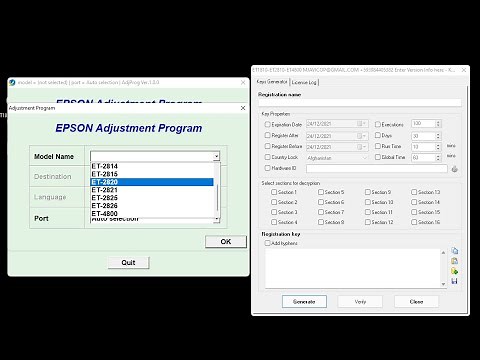Select the highlighted ET-2820 model

click(152, 182)
